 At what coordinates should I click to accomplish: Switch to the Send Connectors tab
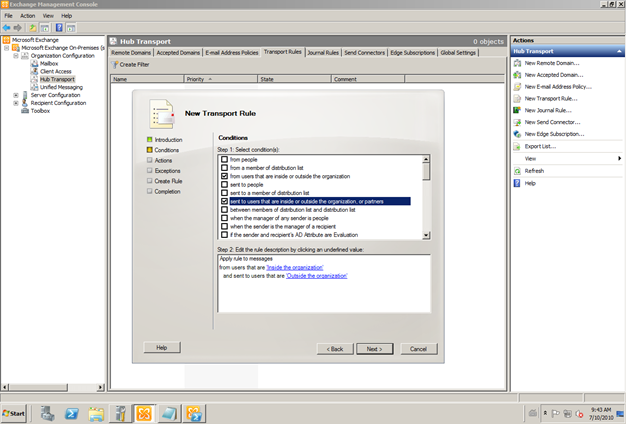365,53
